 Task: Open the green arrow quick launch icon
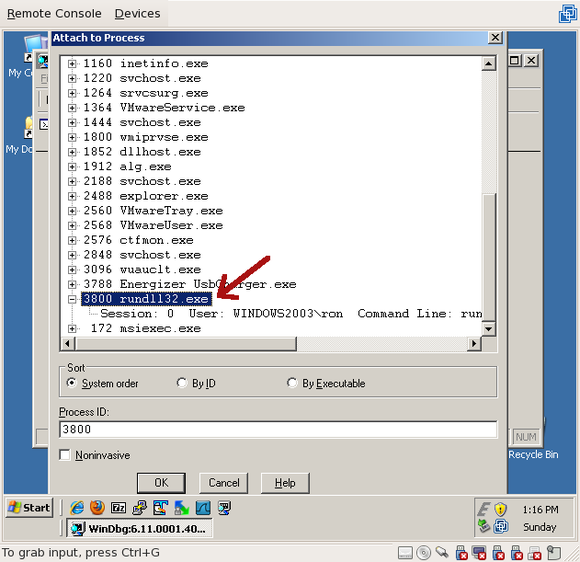click(x=182, y=508)
